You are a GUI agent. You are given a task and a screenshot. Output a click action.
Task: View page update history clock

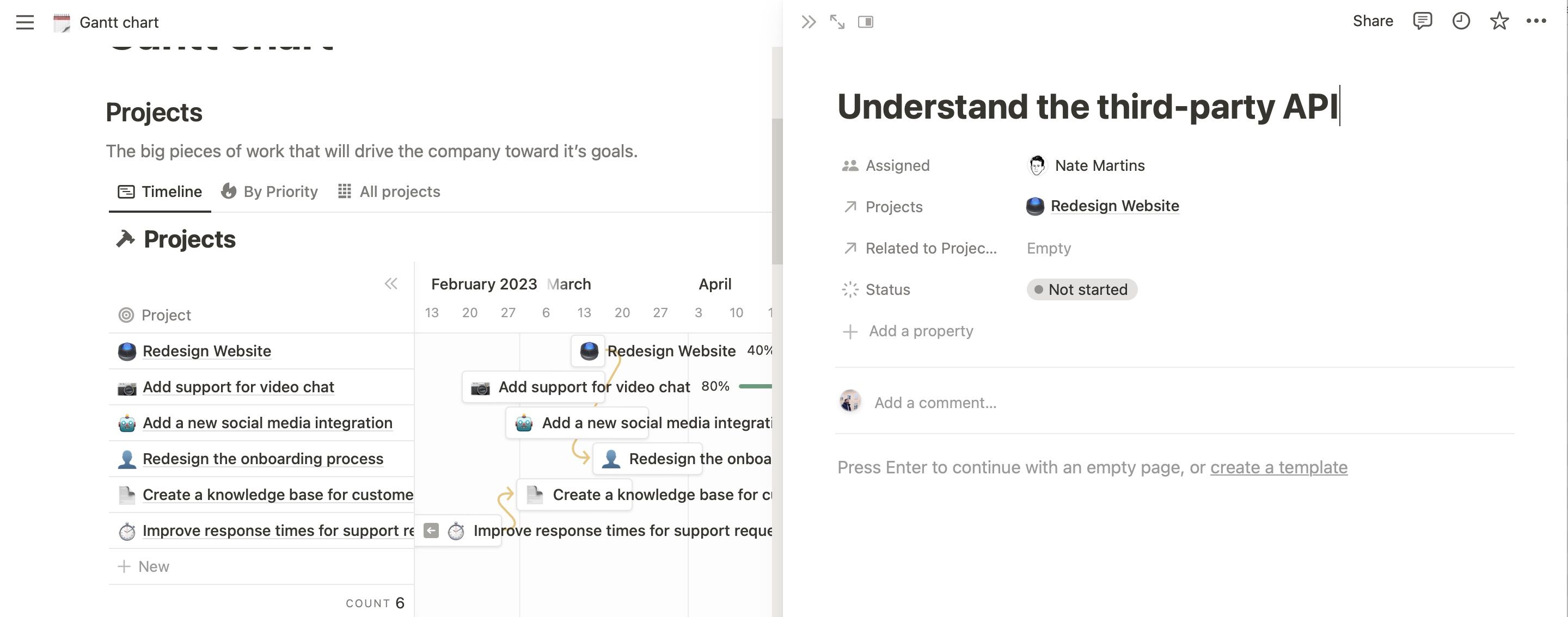1461,21
